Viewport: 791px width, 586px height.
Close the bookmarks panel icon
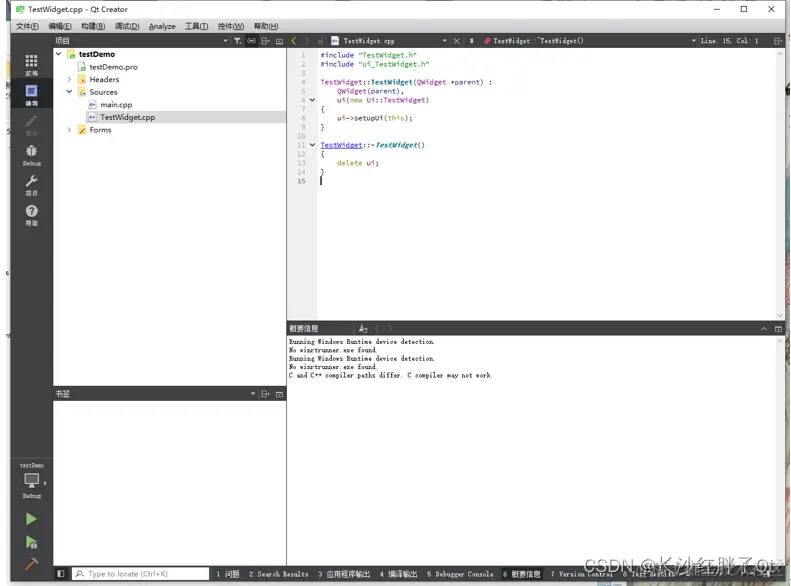279,394
